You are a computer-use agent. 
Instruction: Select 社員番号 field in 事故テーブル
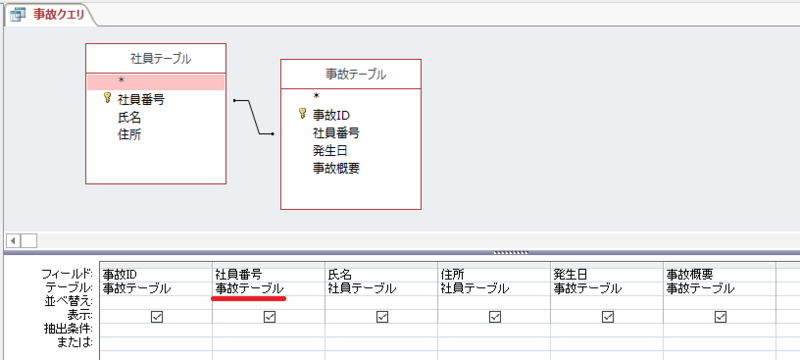[336, 133]
